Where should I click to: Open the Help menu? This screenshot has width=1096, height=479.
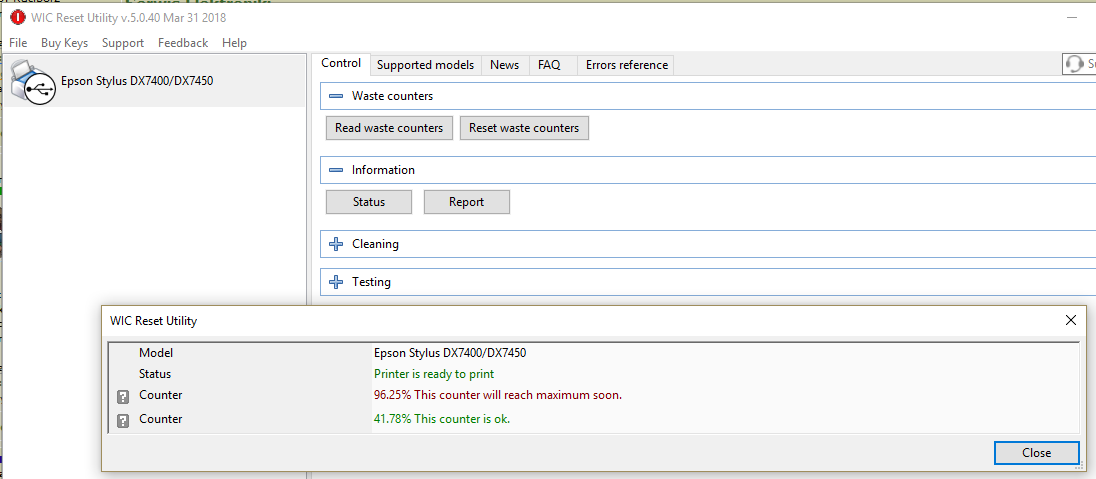coord(234,43)
